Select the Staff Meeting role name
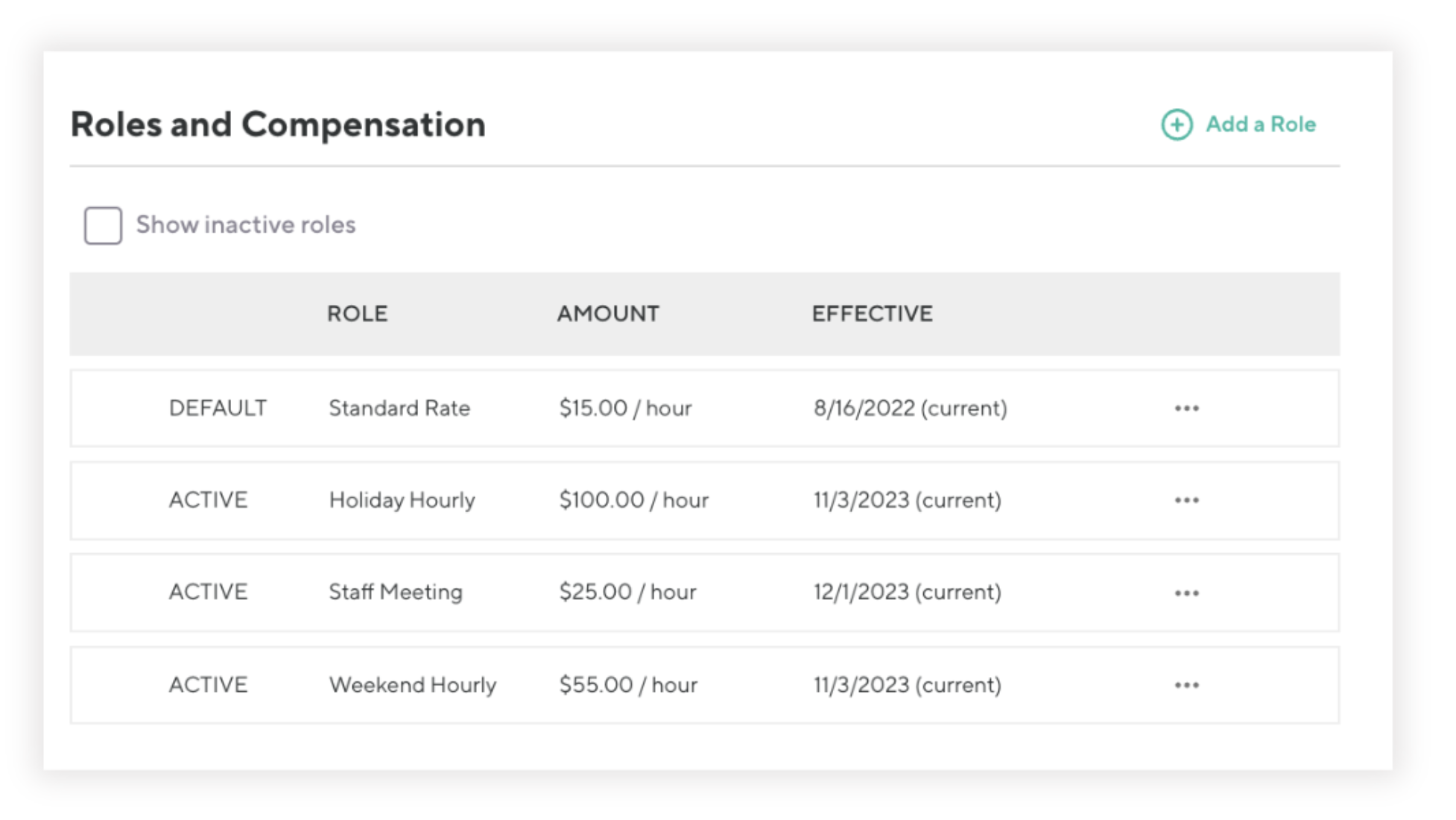Viewport: 1456px width, 820px height. [x=396, y=593]
